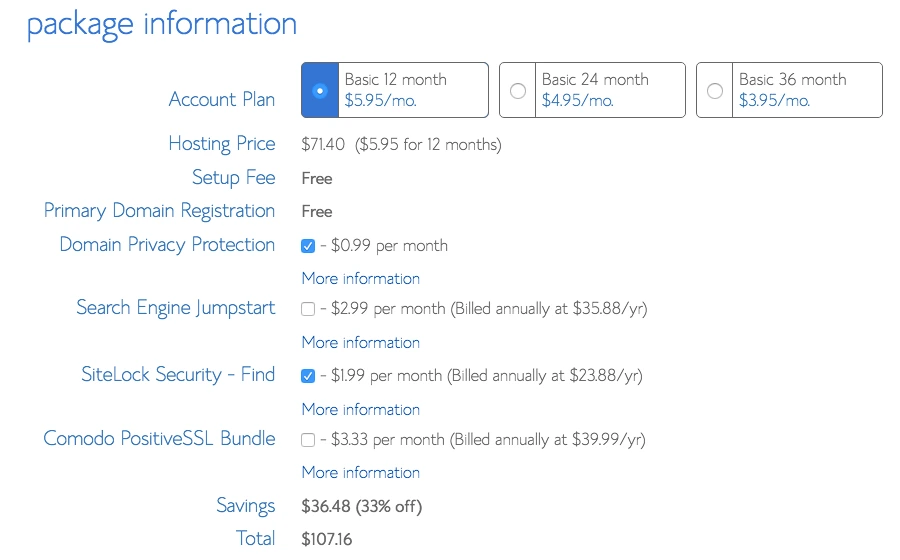View More information about SiteLock Security
Viewport: 900px width, 560px height.
[x=360, y=409]
